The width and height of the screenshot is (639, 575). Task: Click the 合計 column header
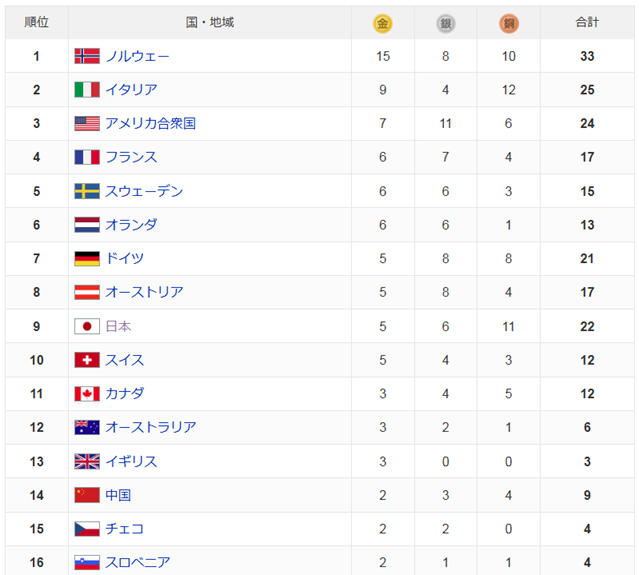[587, 22]
